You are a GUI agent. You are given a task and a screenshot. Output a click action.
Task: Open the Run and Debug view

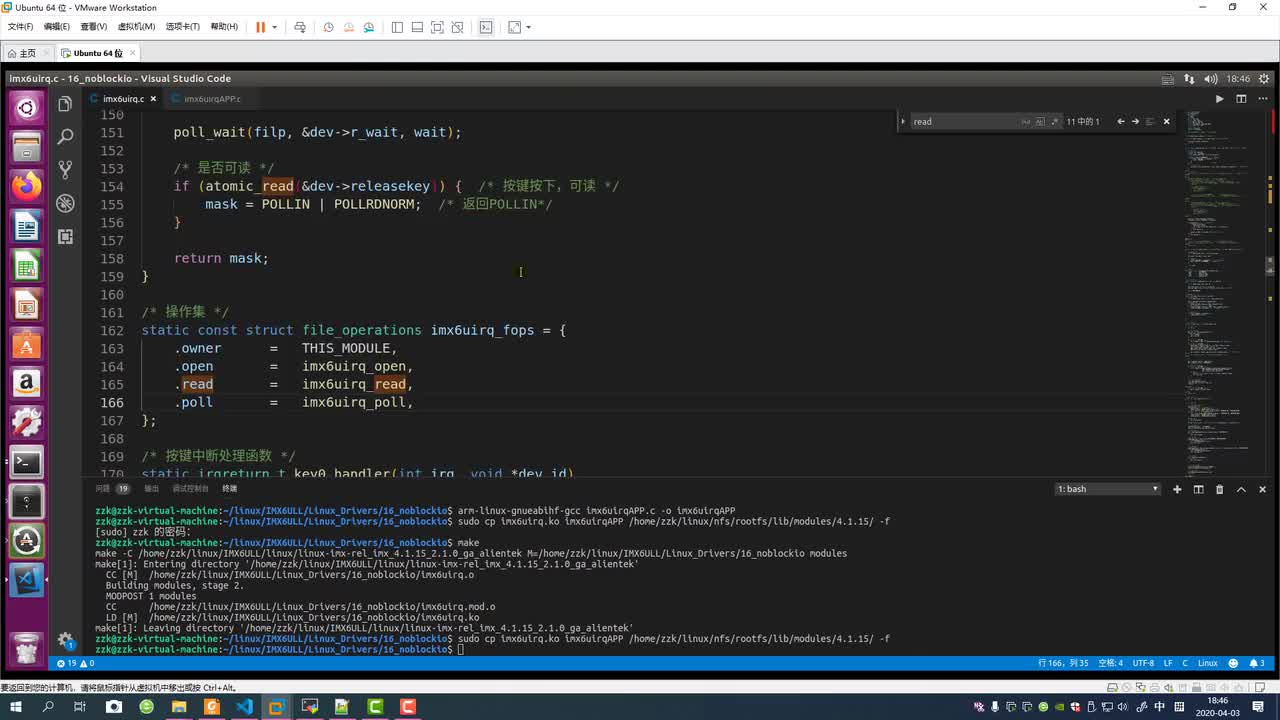[x=66, y=203]
